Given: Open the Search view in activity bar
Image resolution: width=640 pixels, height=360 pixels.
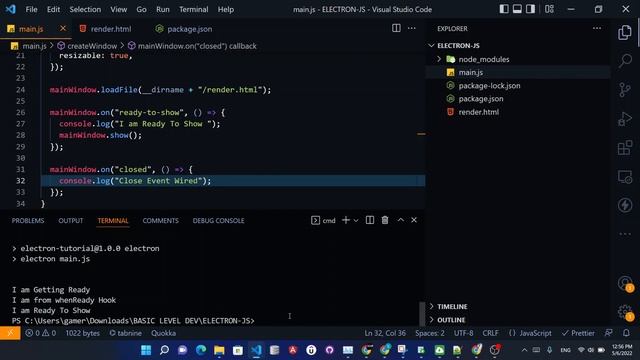Looking at the screenshot, I should pos(624,61).
